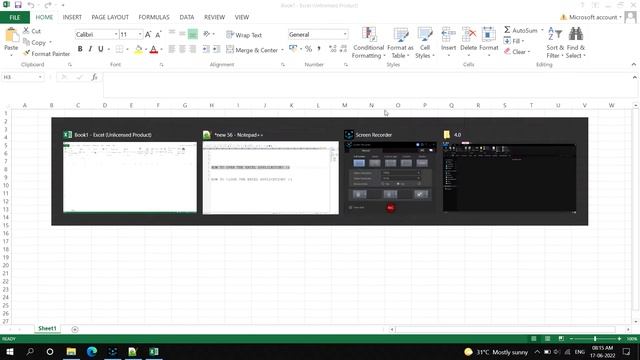
Task: Select the Screen Recorder window thumbnail
Action: 390,178
